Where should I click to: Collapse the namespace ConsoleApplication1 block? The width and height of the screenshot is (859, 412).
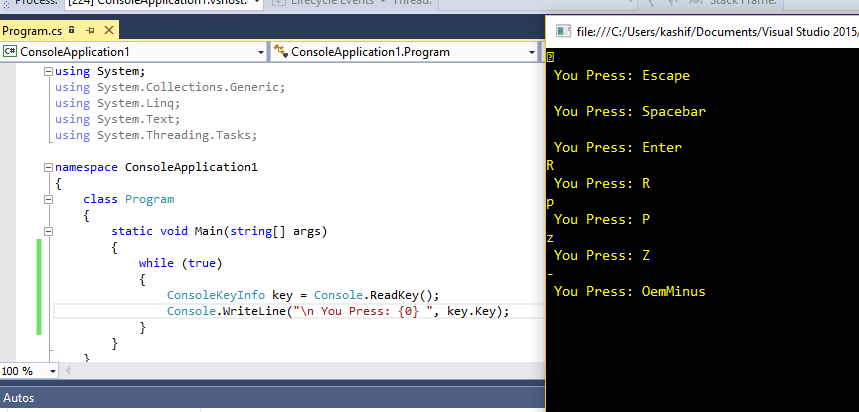click(48, 167)
